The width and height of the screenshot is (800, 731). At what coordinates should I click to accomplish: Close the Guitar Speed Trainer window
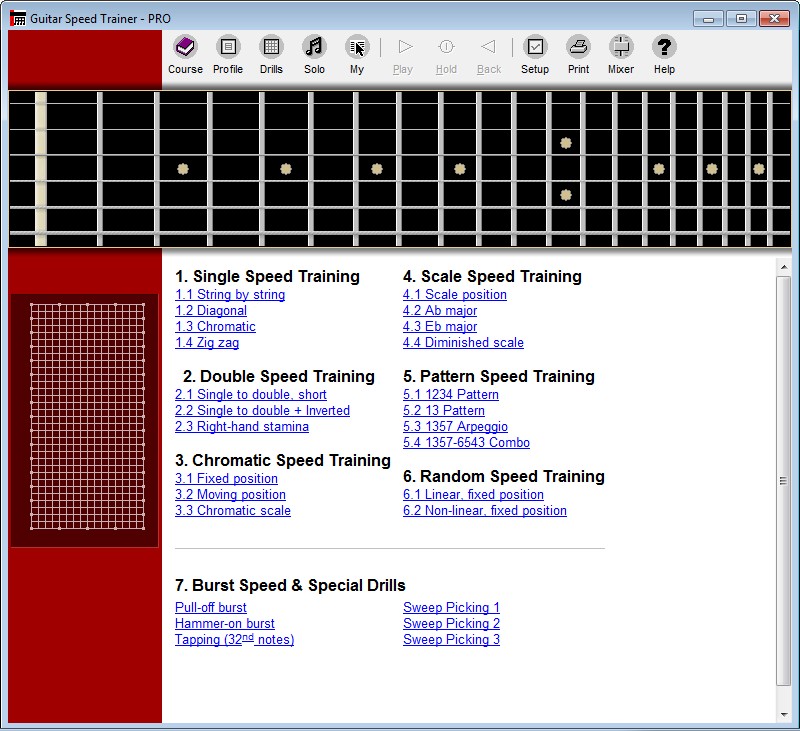pos(774,19)
